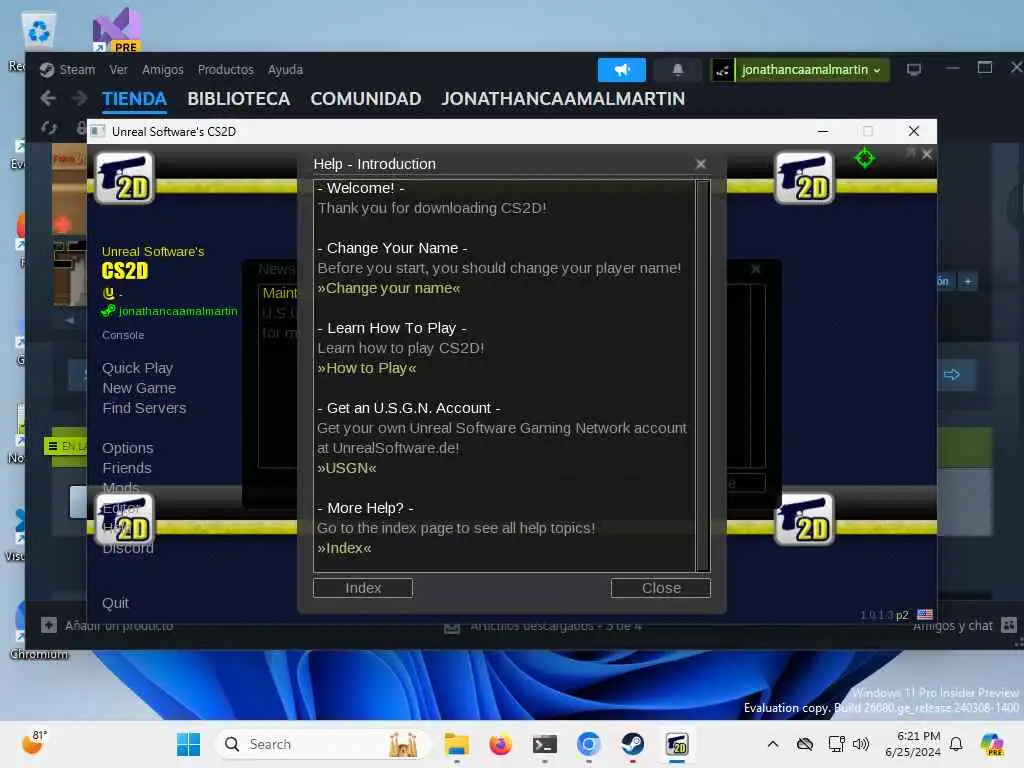The width and height of the screenshot is (1024, 768).
Task: Open Amigos y chat in Steam
Action: 965,626
